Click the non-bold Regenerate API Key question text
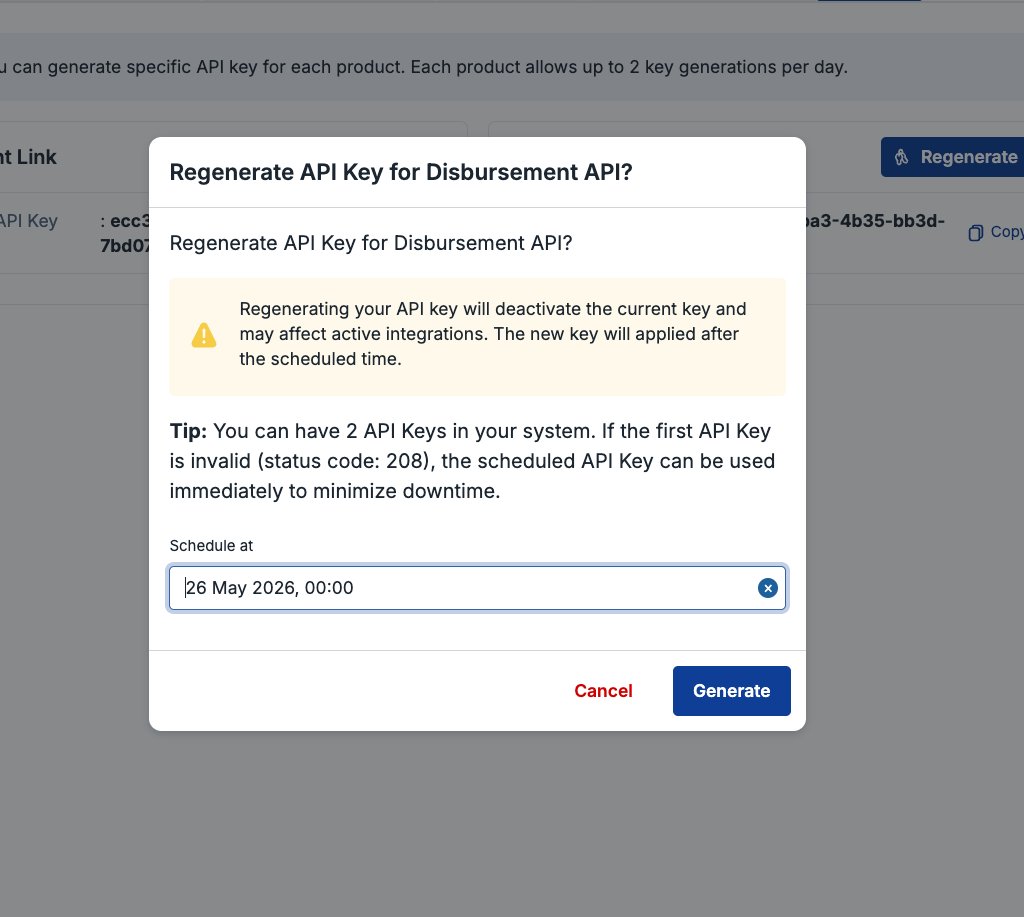1024x917 pixels. [371, 243]
